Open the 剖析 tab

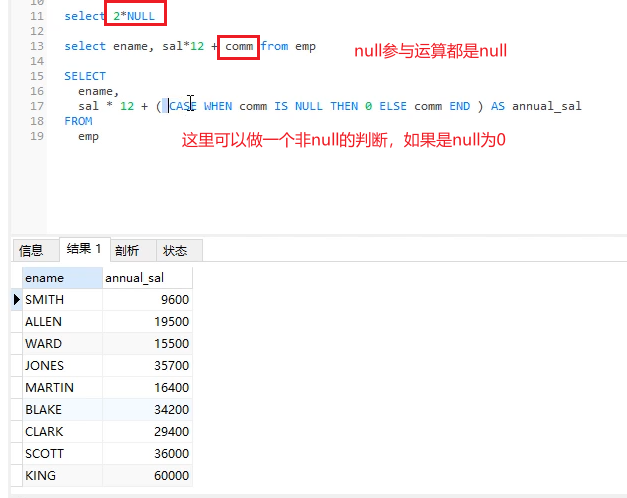(133, 250)
